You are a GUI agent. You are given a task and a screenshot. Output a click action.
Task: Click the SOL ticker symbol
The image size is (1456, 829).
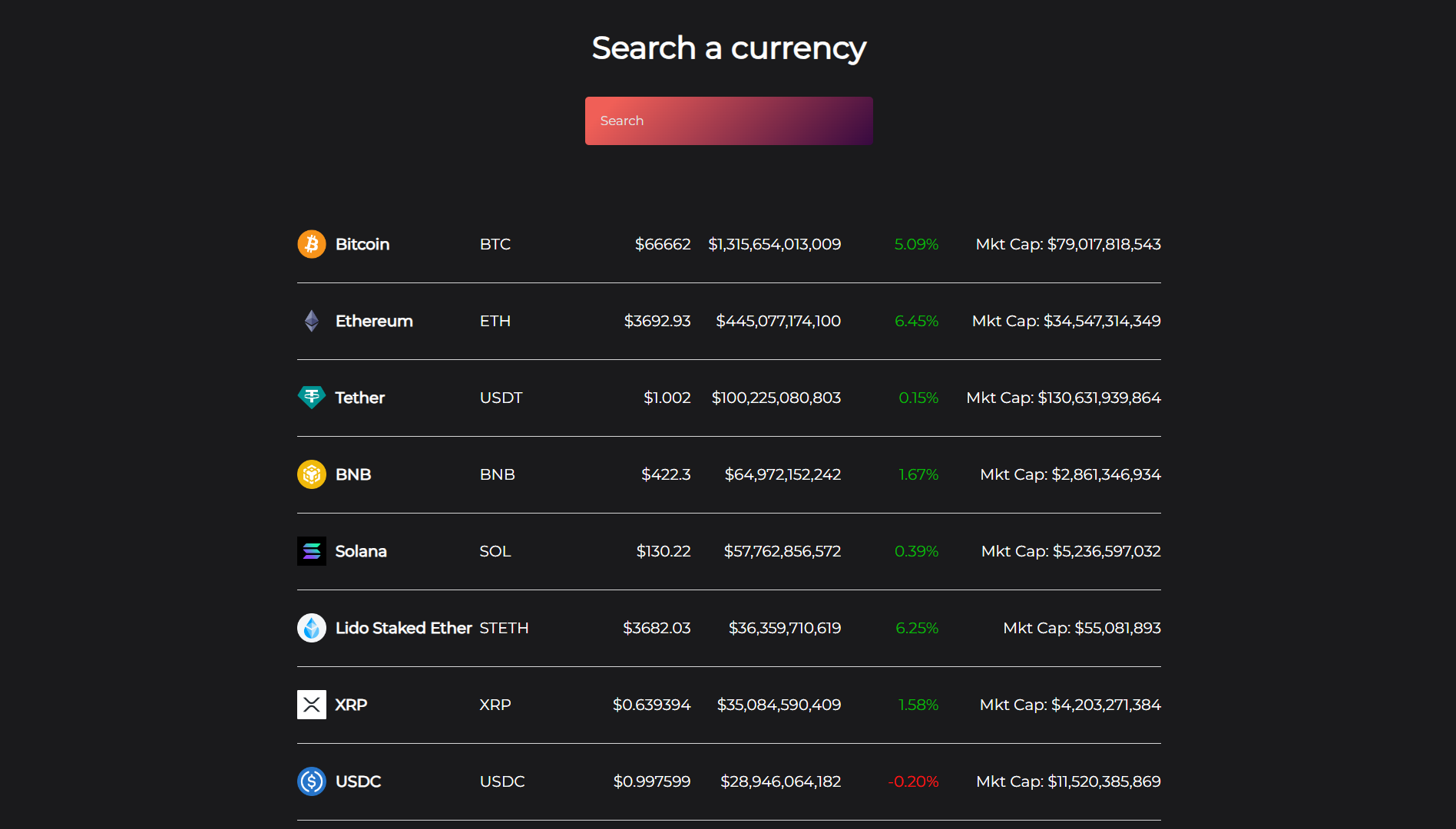[x=495, y=551]
